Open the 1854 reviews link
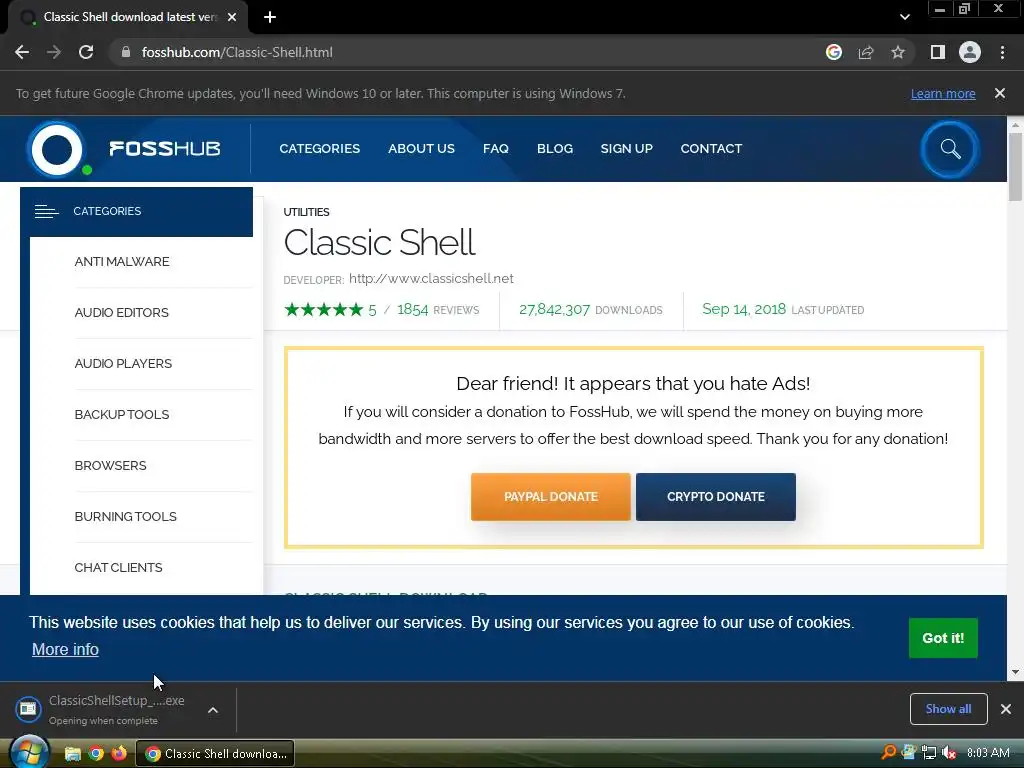The width and height of the screenshot is (1024, 768). point(438,310)
